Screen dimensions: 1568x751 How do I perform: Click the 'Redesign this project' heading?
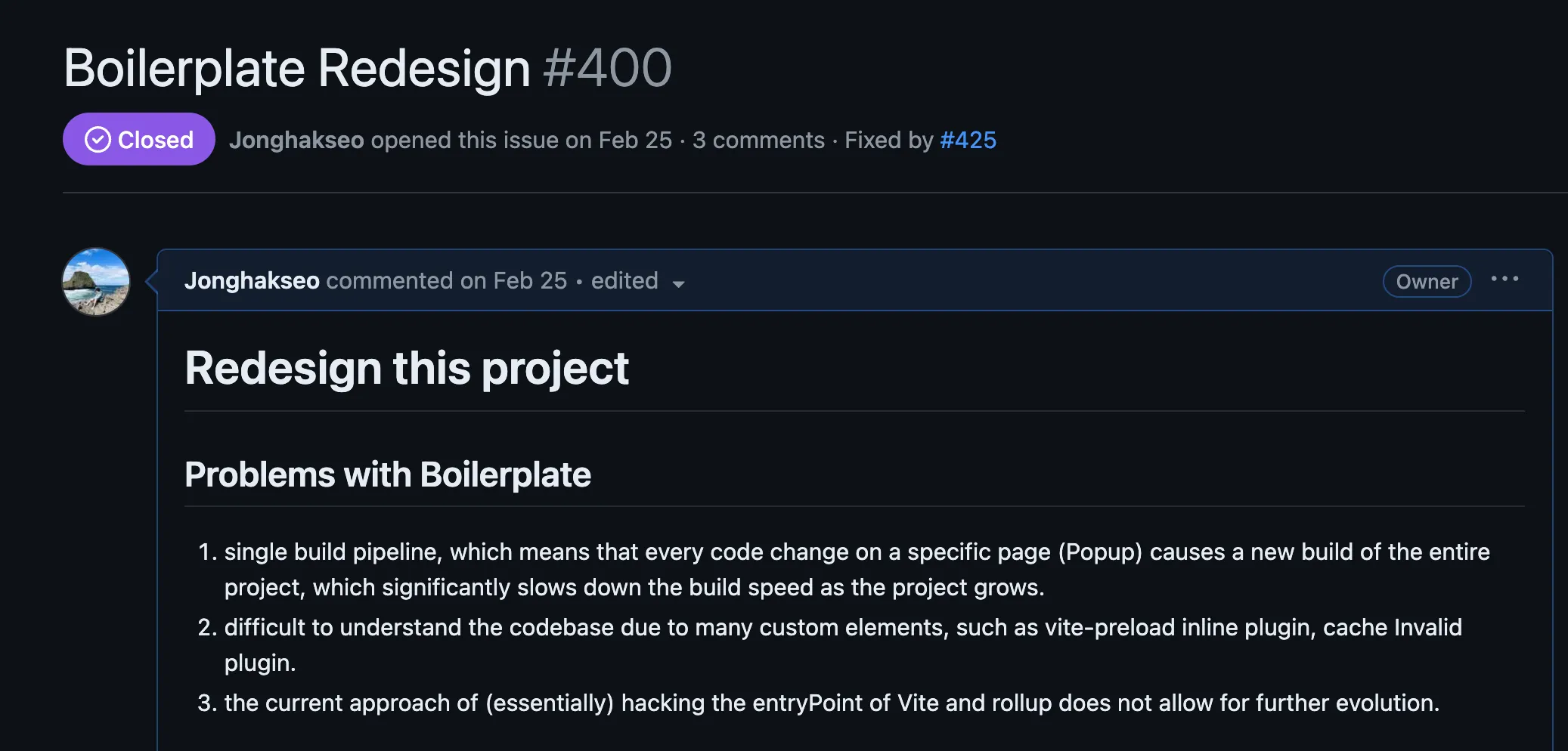[407, 368]
